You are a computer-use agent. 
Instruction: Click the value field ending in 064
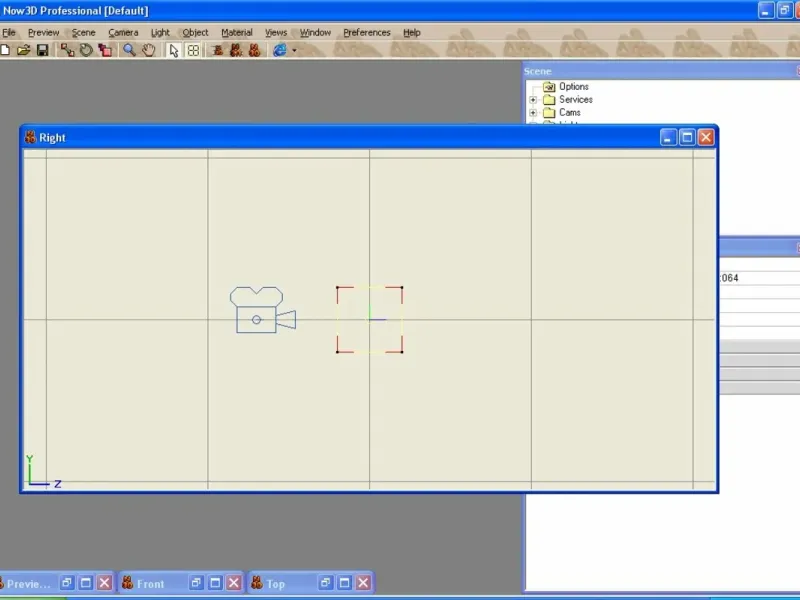760,278
